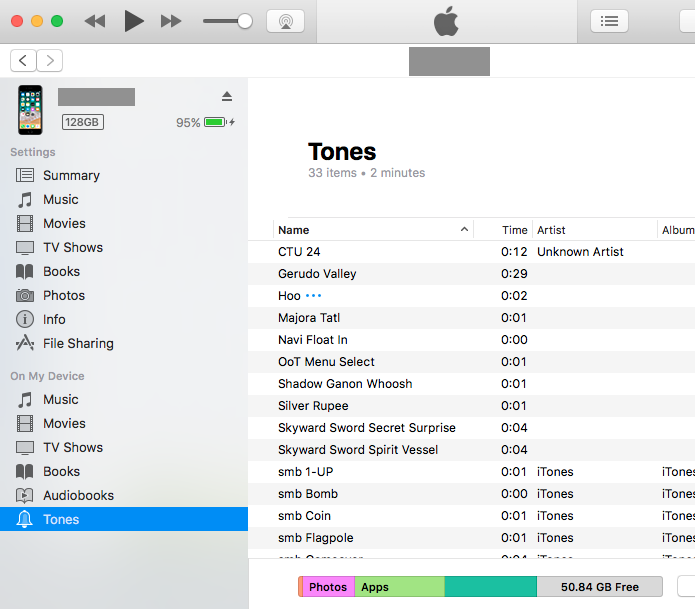Select the Shadow Ganon Whoosh tone

point(471,384)
